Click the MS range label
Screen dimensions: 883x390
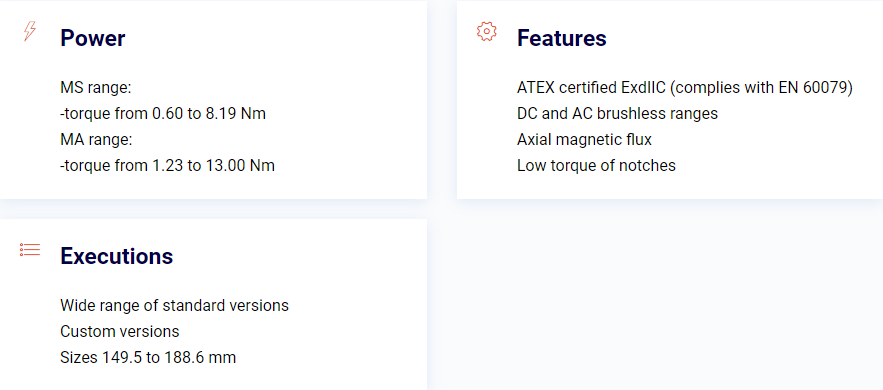[96, 88]
